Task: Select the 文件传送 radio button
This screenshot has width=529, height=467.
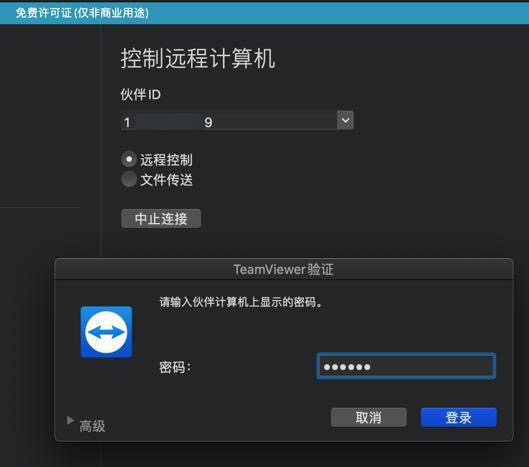Action: pyautogui.click(x=129, y=179)
